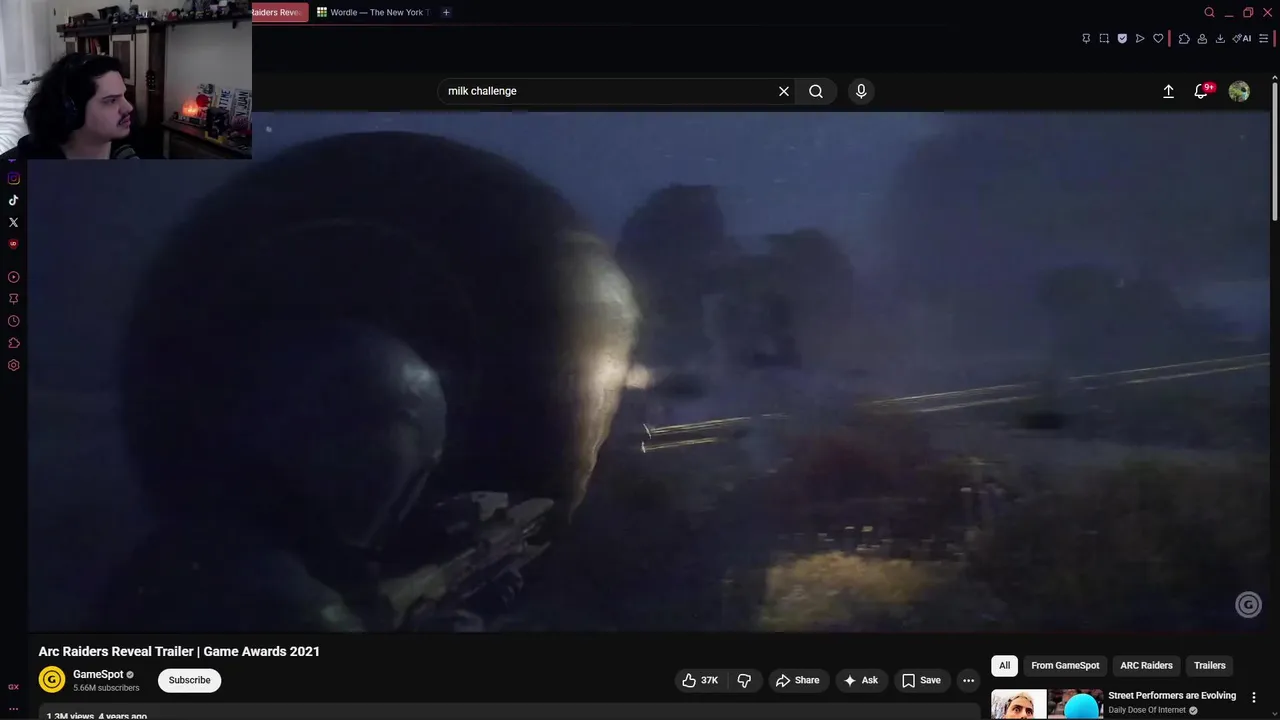The width and height of the screenshot is (1280, 720).
Task: Open X (Twitter) in the browser sidebar
Action: tap(13, 222)
